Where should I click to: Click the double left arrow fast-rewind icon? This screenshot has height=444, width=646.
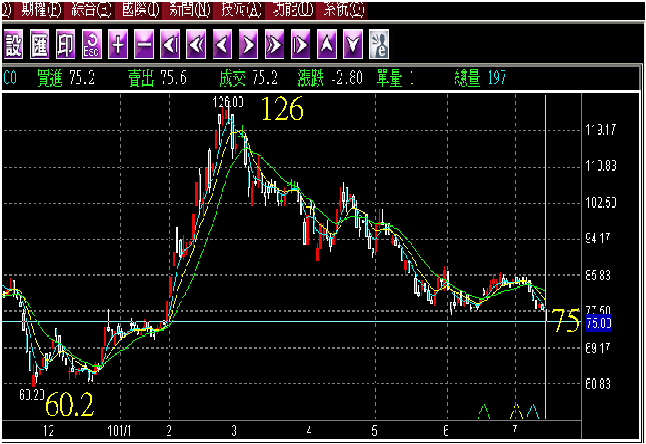click(x=196, y=45)
